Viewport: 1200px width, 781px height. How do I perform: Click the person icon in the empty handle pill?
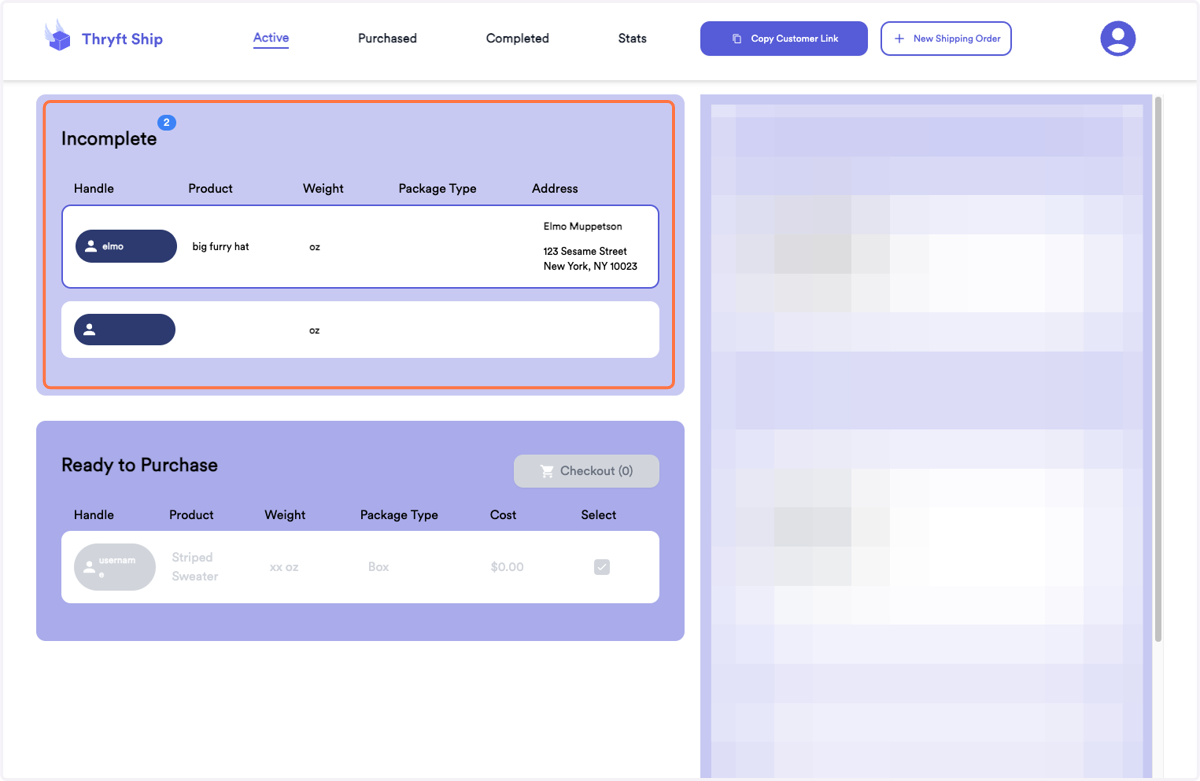[90, 329]
